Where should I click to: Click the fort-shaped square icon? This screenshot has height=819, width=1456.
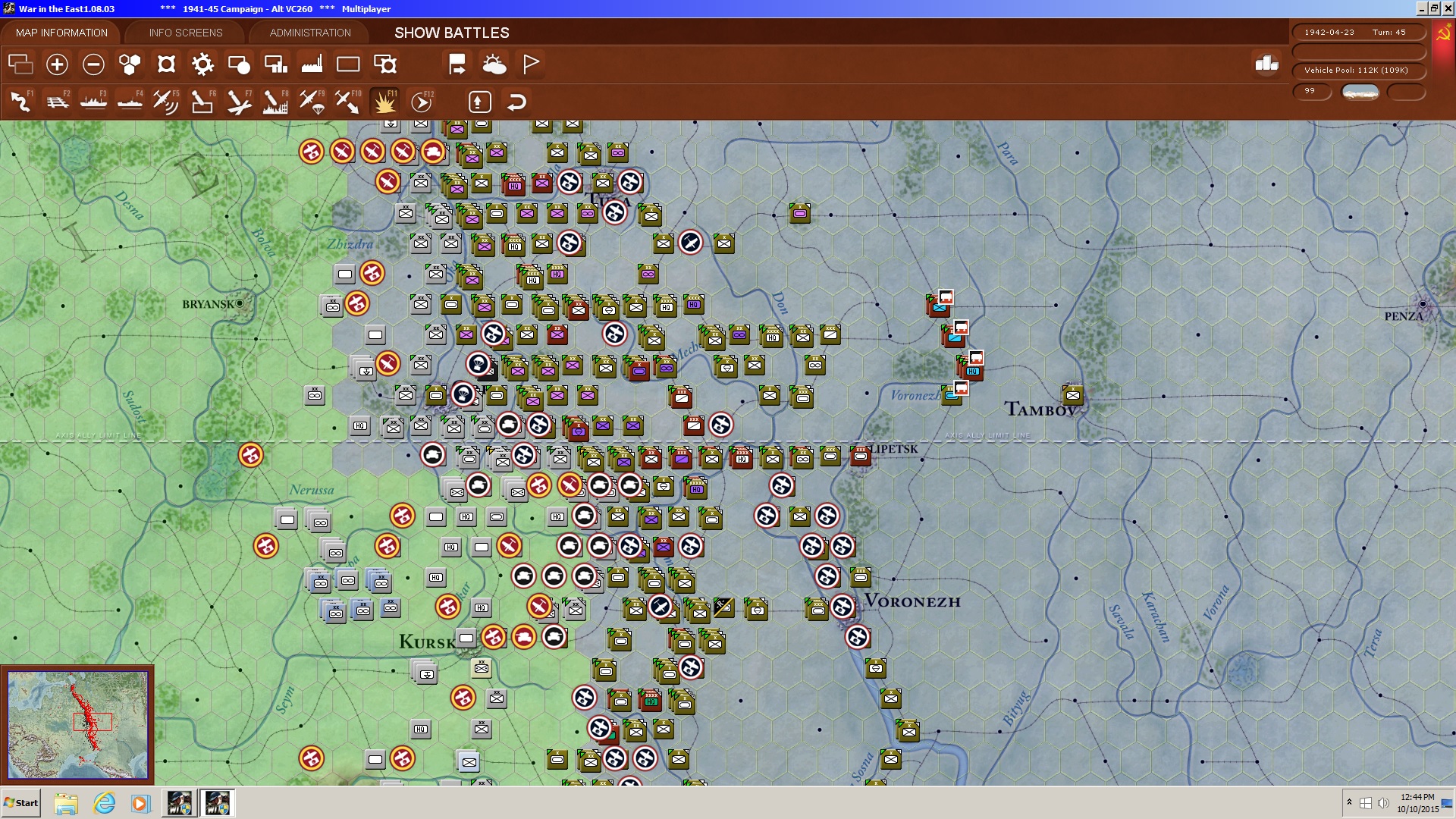(x=166, y=64)
